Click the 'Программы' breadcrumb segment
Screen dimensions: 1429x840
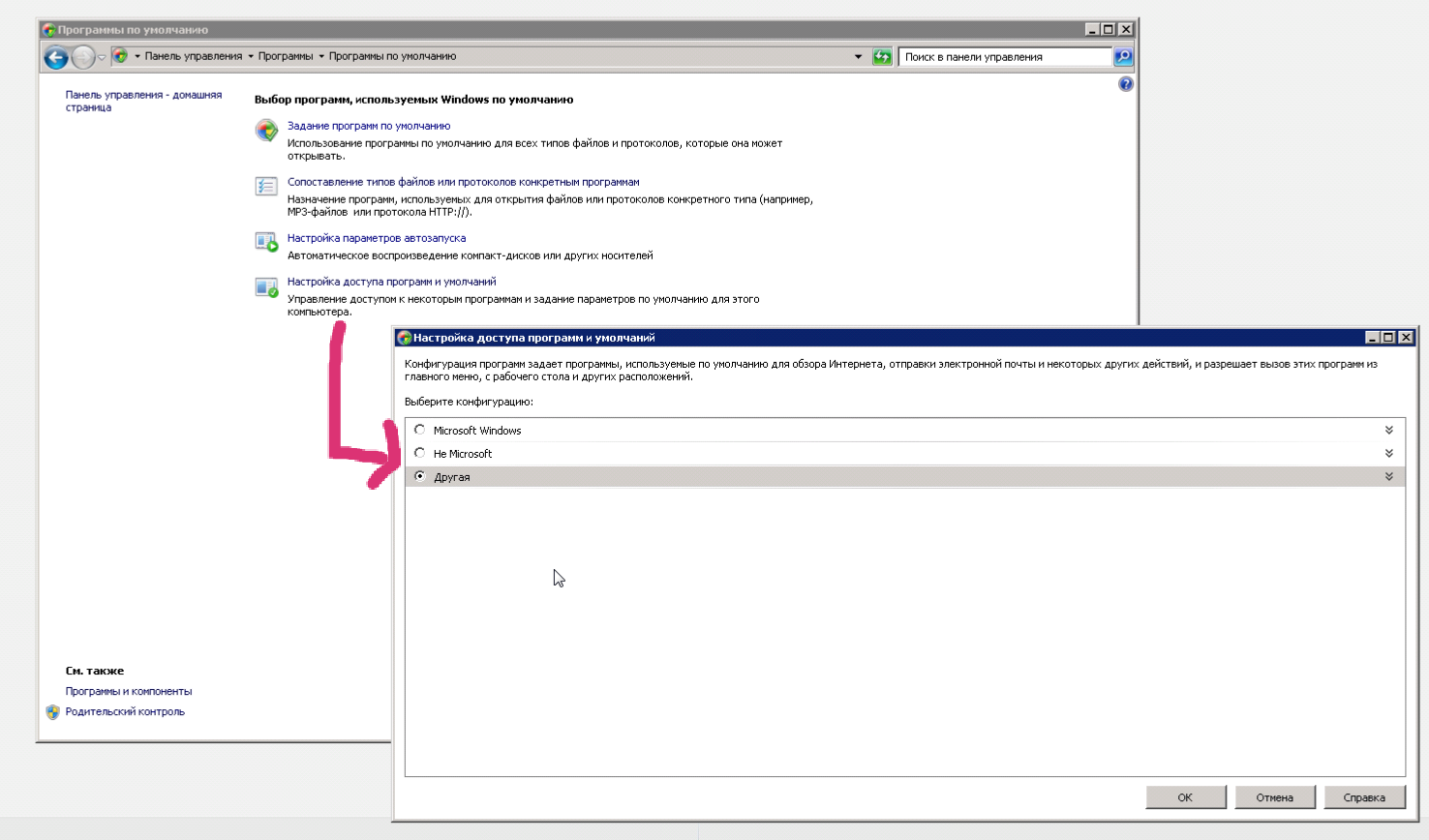click(286, 56)
